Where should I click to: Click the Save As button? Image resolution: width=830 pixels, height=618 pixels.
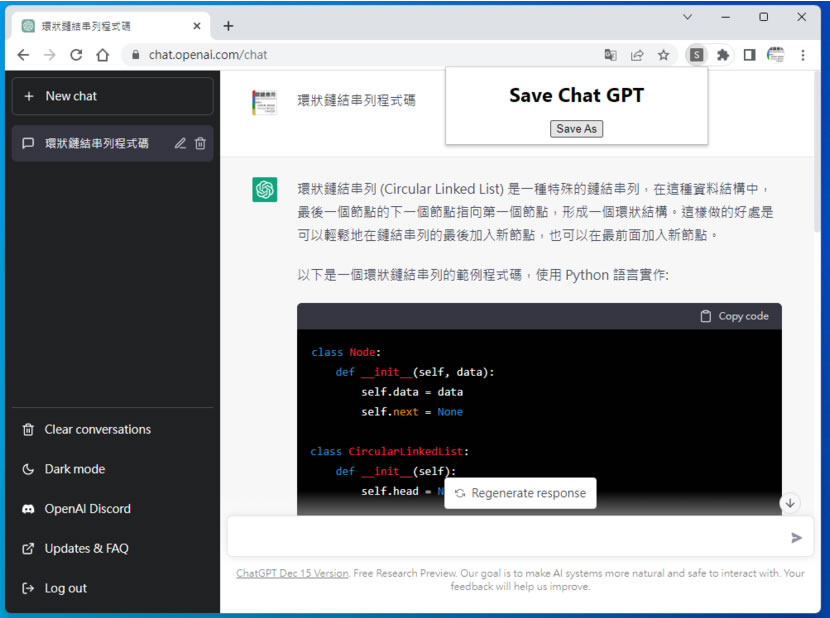click(576, 129)
